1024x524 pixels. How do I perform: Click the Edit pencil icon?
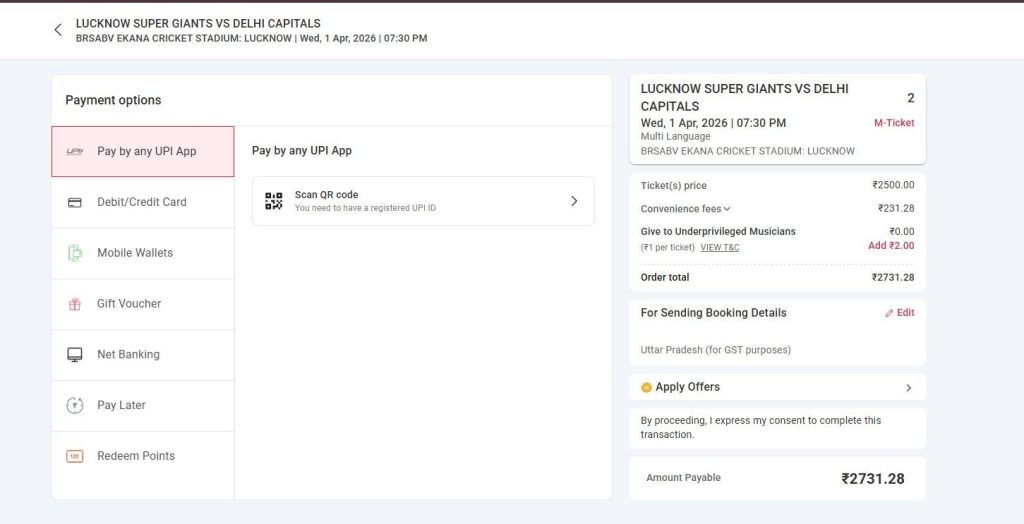coord(889,313)
